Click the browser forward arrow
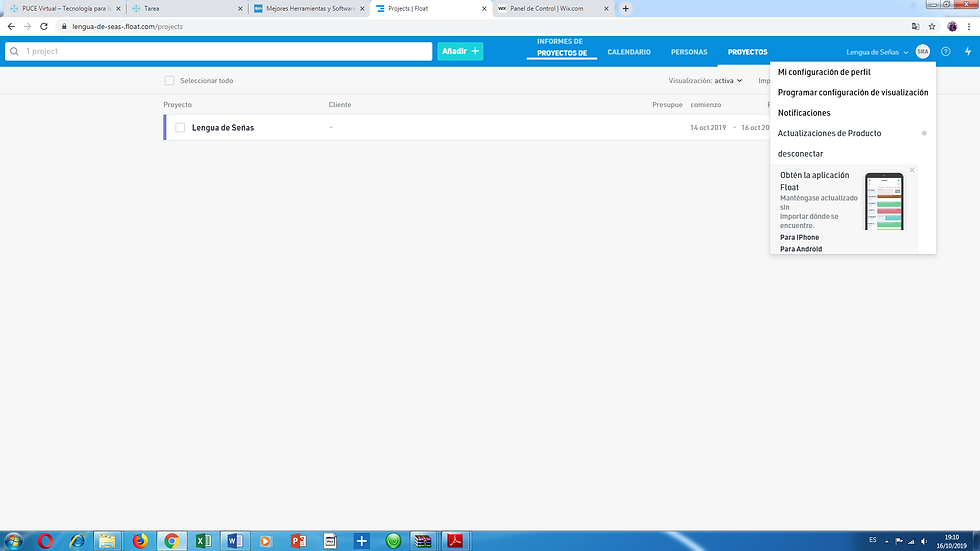 [x=28, y=26]
